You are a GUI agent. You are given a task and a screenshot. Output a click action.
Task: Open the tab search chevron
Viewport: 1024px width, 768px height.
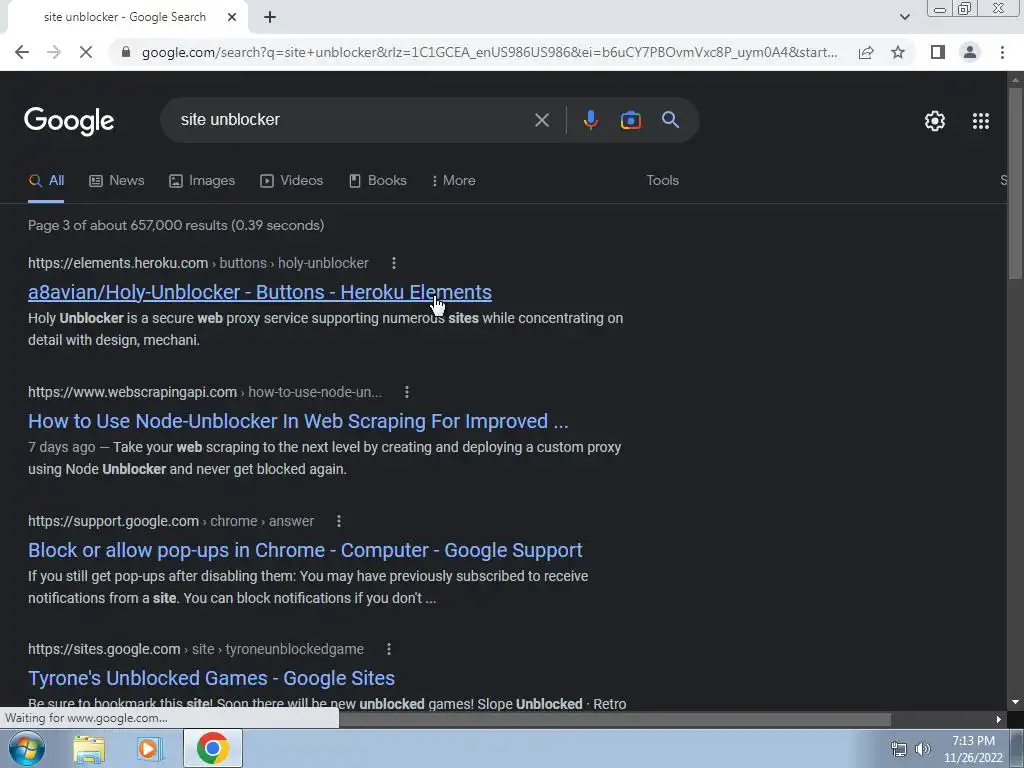coord(904,17)
